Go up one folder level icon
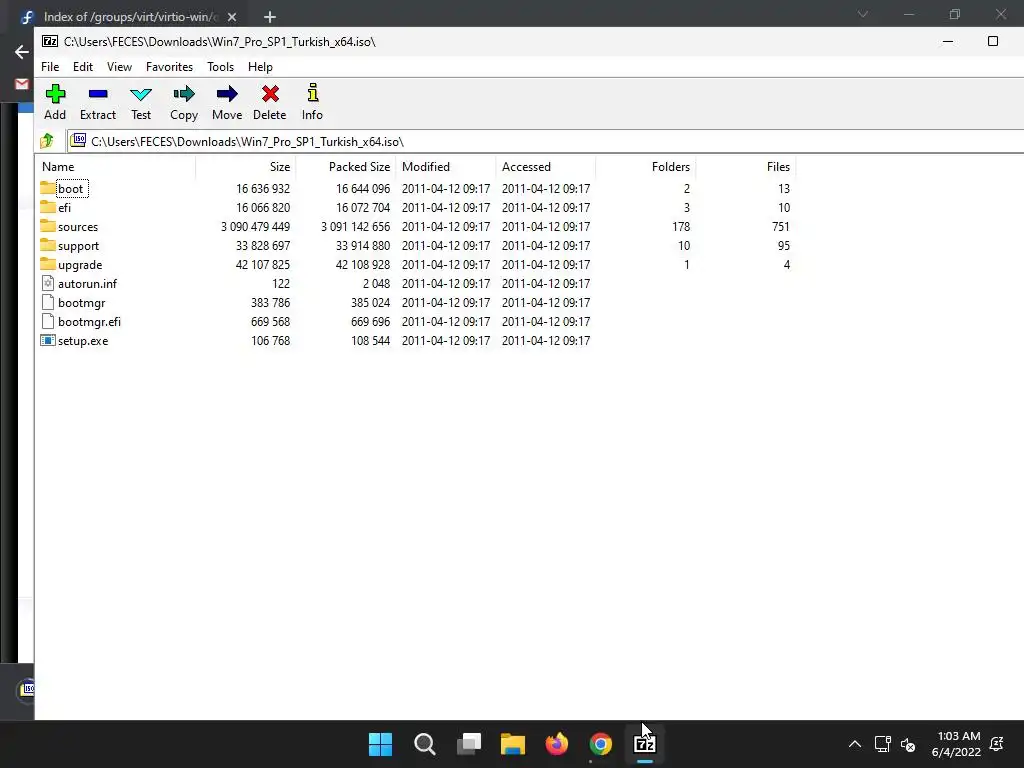1024x768 pixels. [47, 141]
